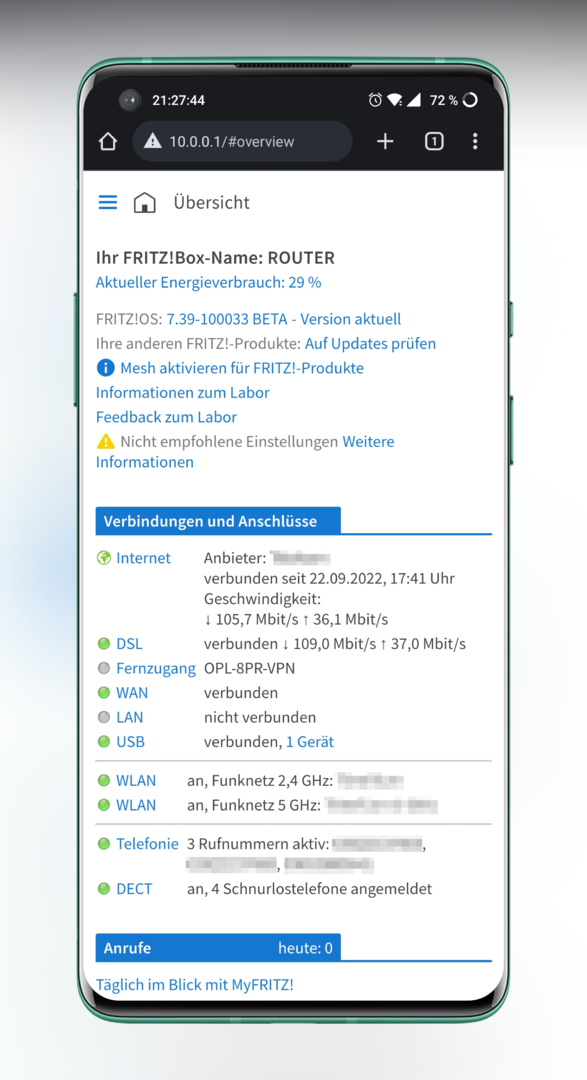This screenshot has height=1080, width=587.
Task: Open the FRITZ!OS 7.39-100033 BETA version link
Action: pyautogui.click(x=284, y=320)
